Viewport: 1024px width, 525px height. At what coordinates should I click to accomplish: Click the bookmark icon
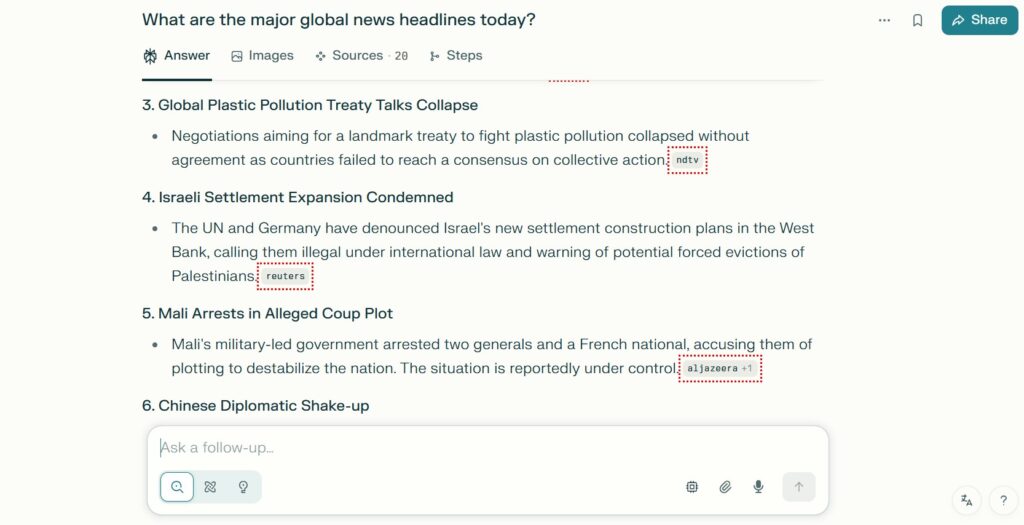[x=918, y=20]
